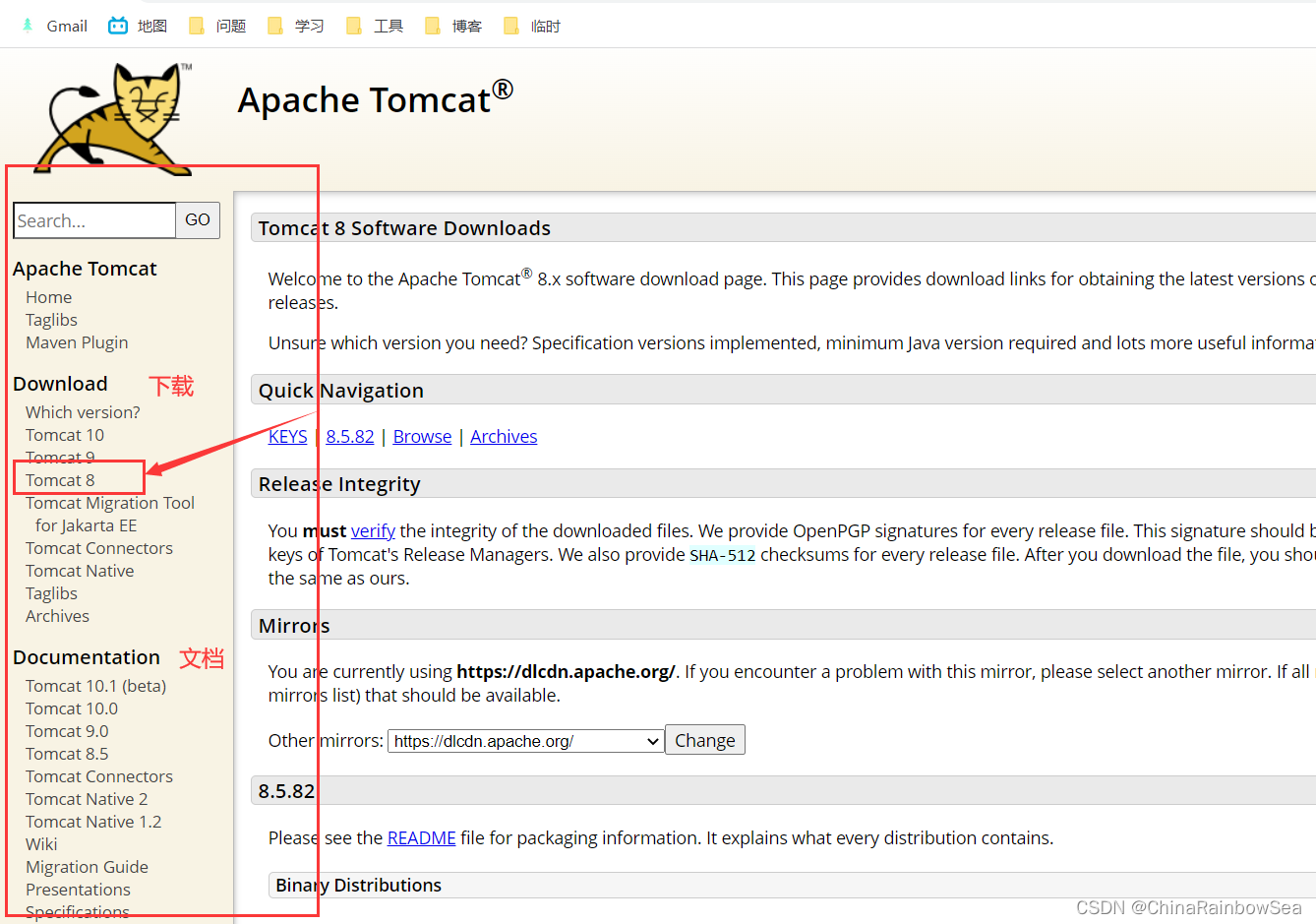Open Tomcat Native 2 documentation
The image size is (1316, 924).
tap(87, 799)
